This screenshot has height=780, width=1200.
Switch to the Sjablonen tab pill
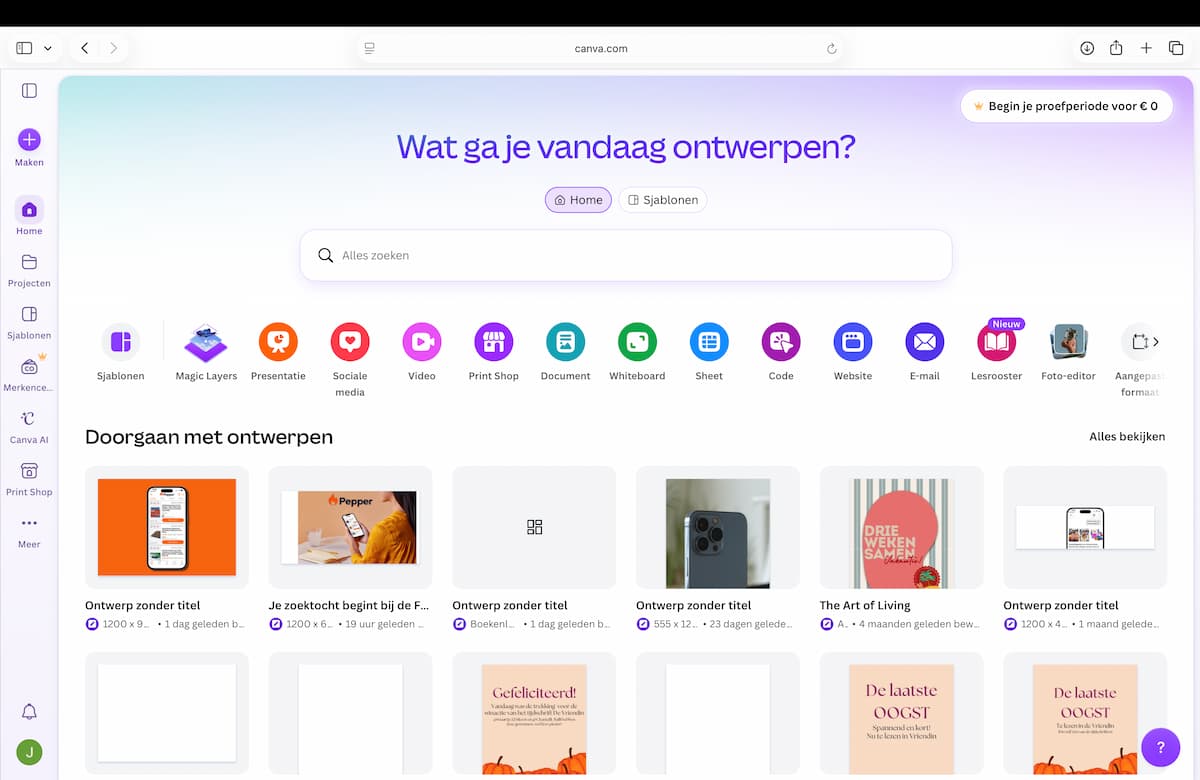point(663,200)
